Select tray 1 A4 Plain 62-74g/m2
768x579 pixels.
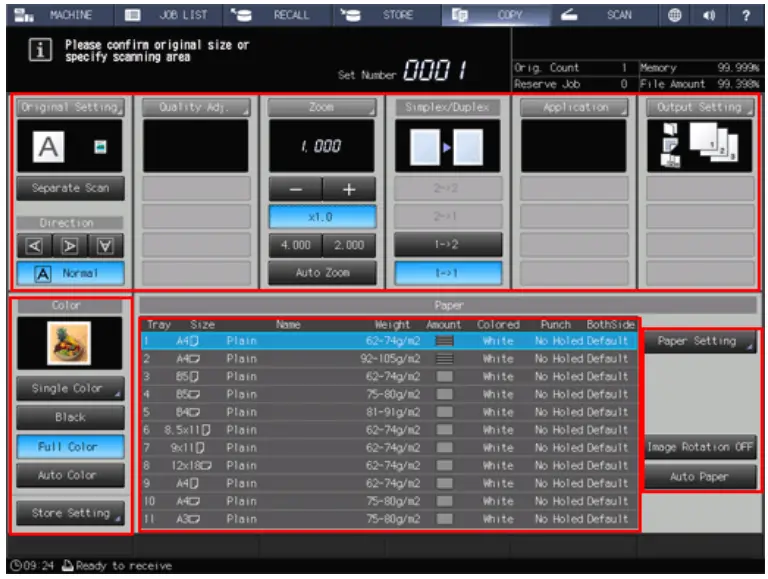coord(389,341)
